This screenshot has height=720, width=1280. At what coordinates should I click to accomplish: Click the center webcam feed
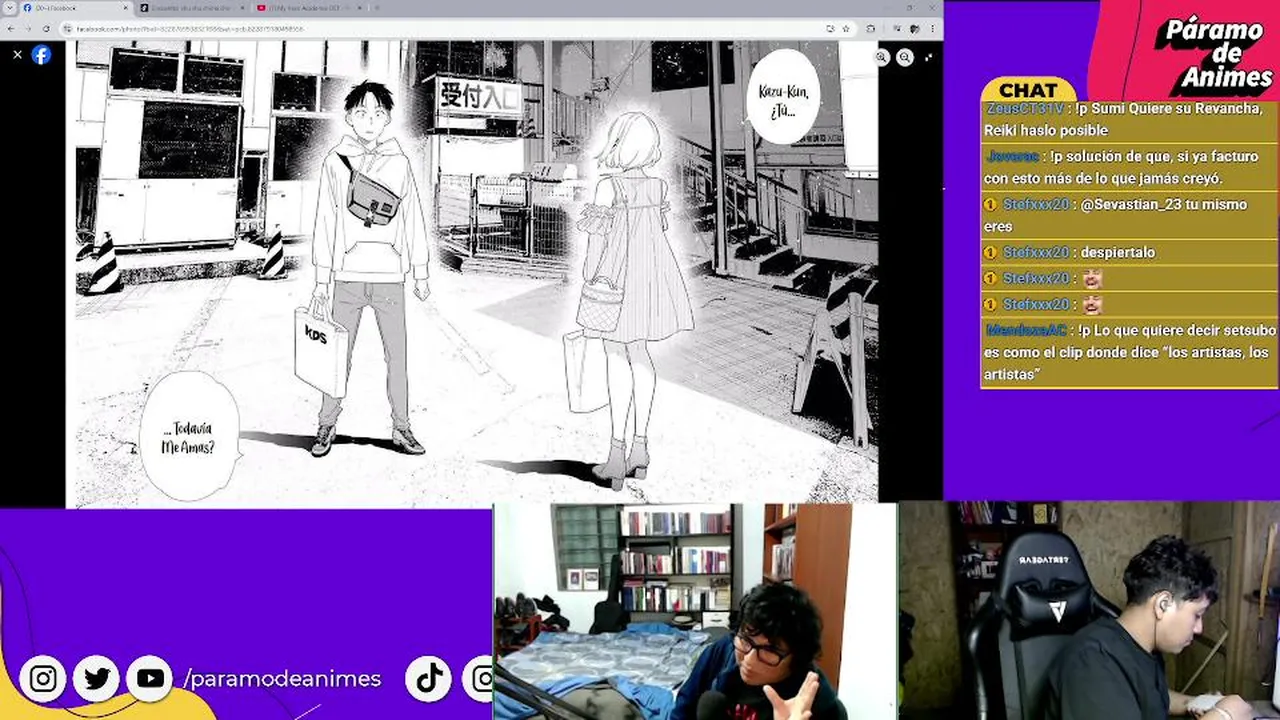tap(695, 611)
